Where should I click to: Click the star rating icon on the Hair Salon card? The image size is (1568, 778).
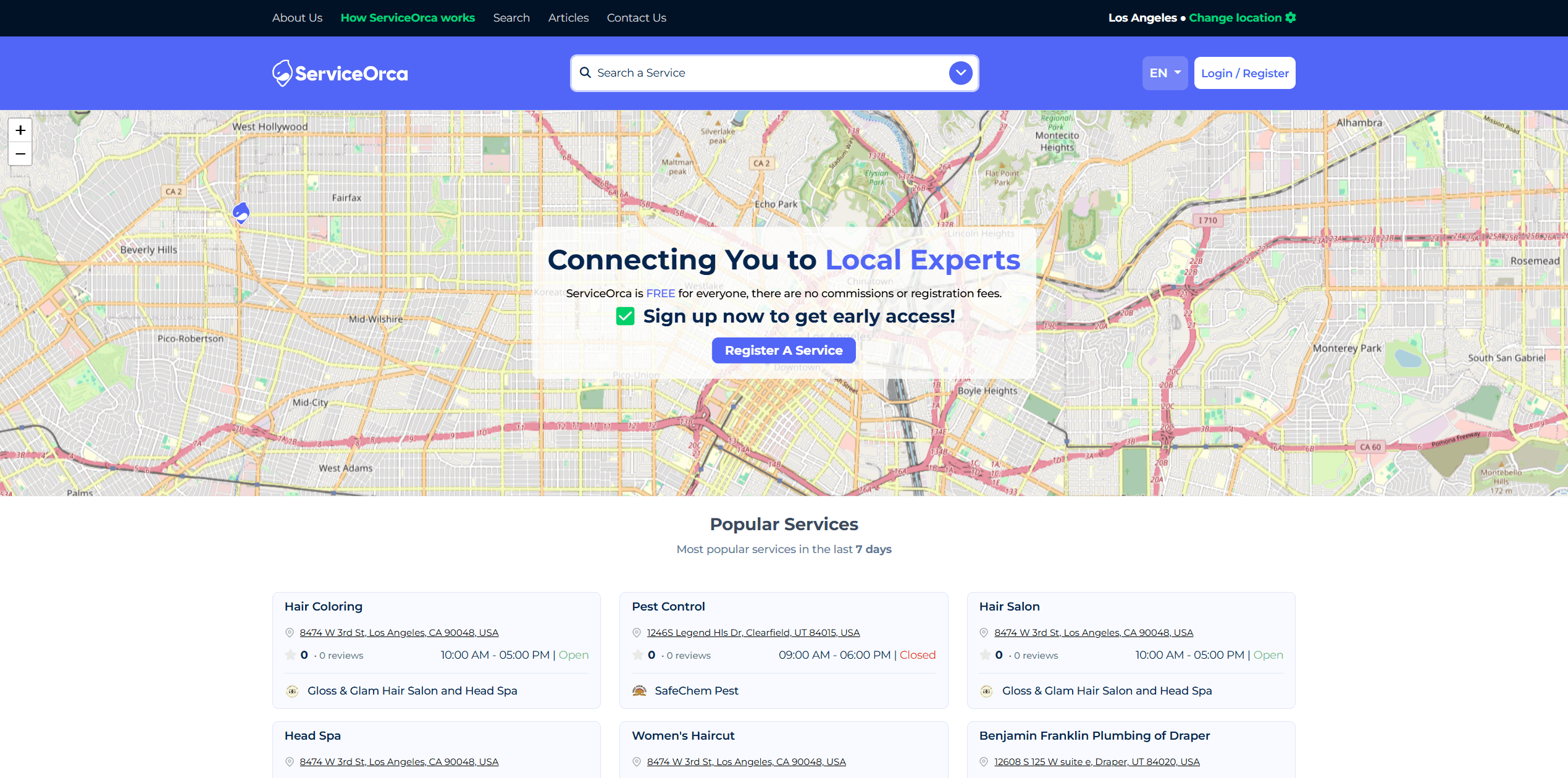985,654
